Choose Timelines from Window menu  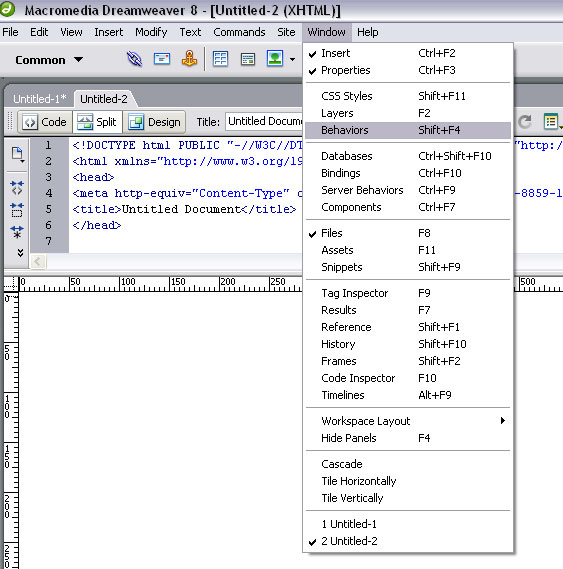coord(408,395)
